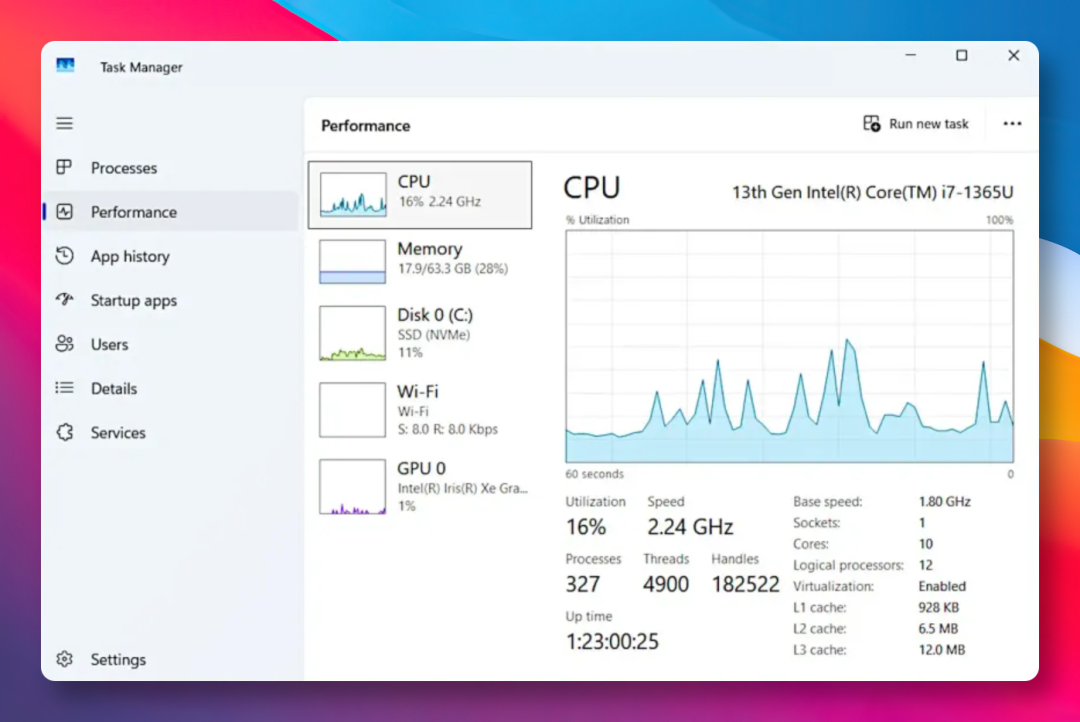Select the CPU summary card
Viewport: 1080px width, 722px height.
[420, 194]
